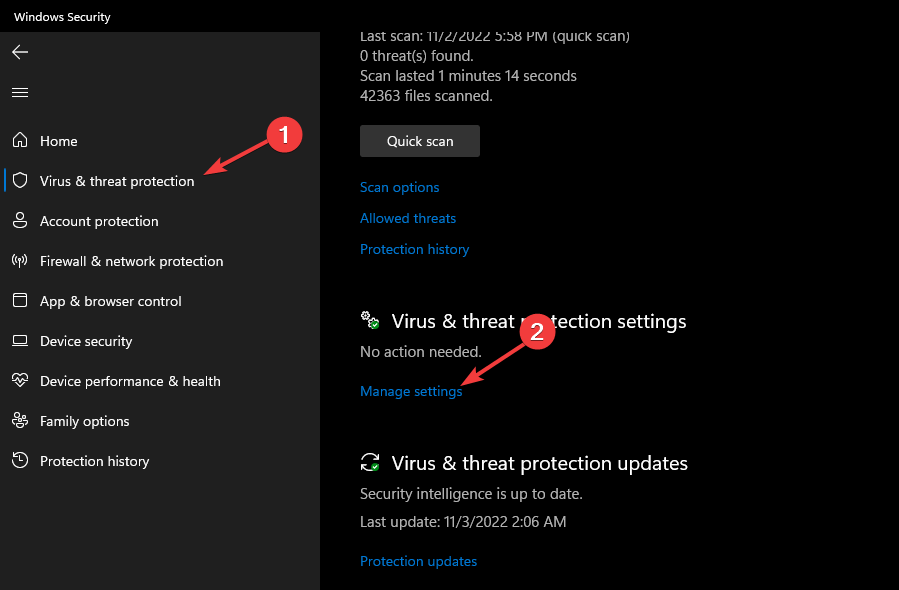Viewport: 899px width, 590px height.
Task: Click the '42363 files scanned.' text
Action: pyautogui.click(x=426, y=96)
